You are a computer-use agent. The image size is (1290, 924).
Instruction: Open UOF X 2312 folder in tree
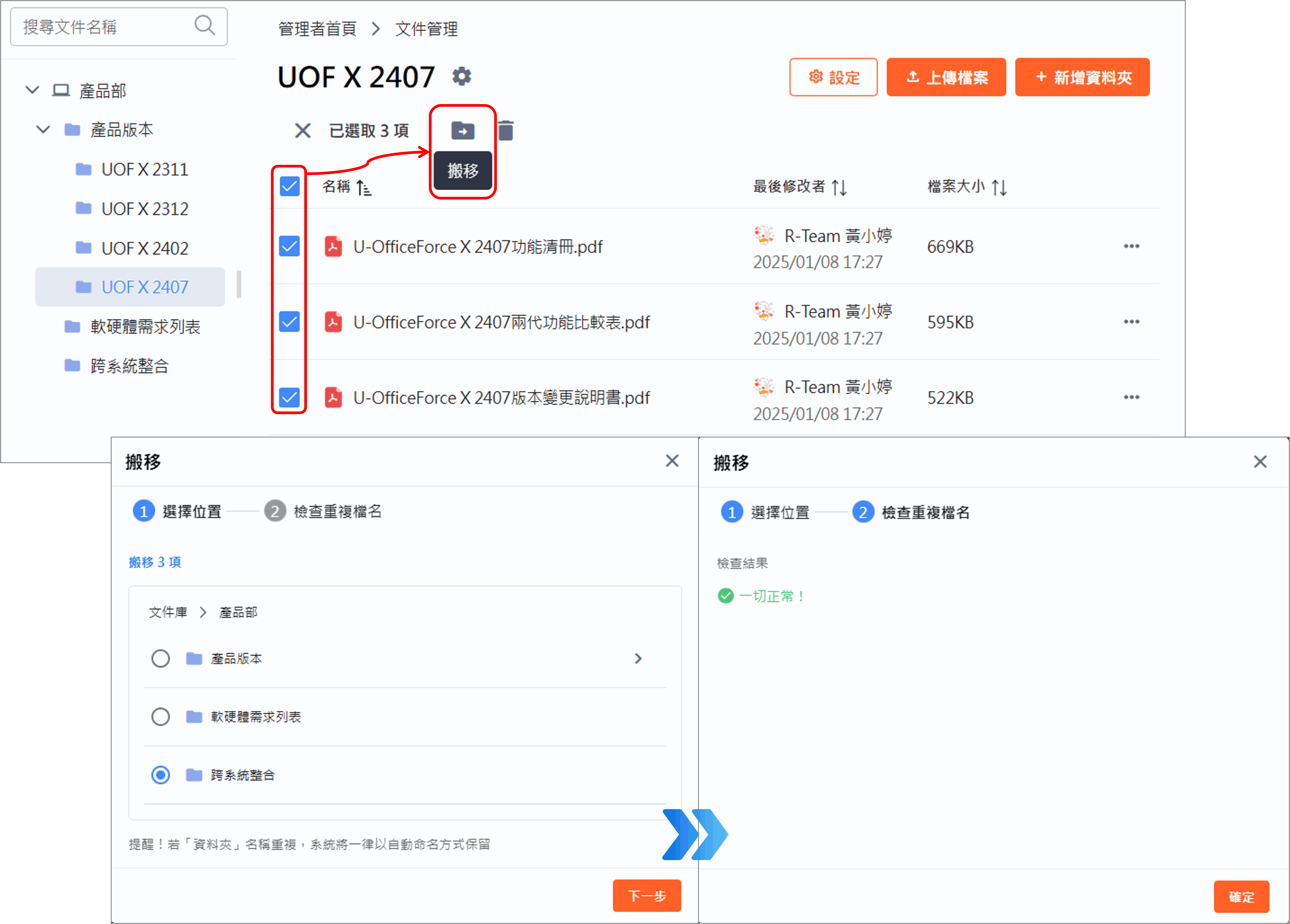pyautogui.click(x=144, y=209)
